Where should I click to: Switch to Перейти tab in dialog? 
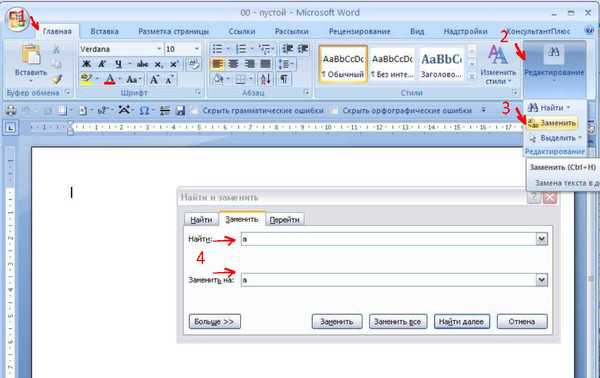click(x=284, y=220)
